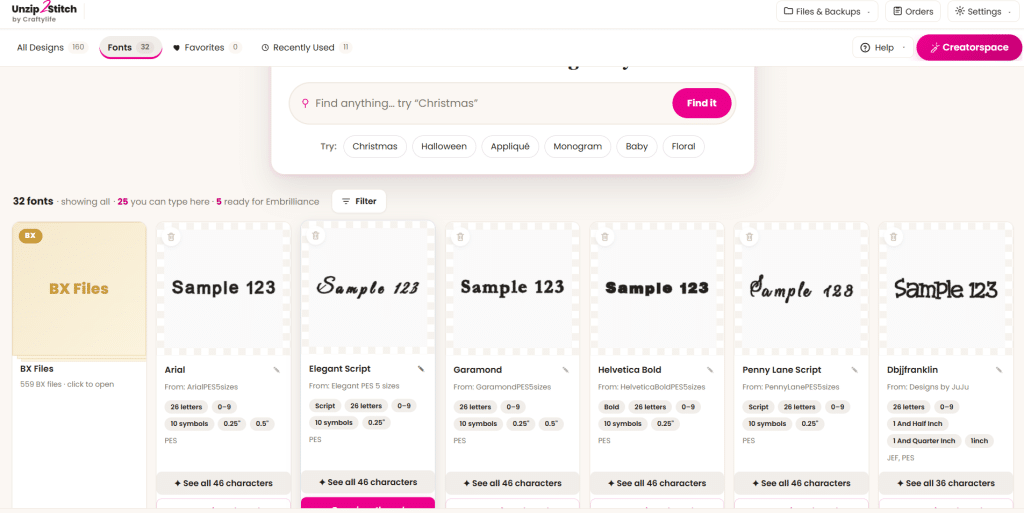This screenshot has width=1024, height=513.
Task: Try the Monogram suggestion chip
Action: (x=577, y=146)
